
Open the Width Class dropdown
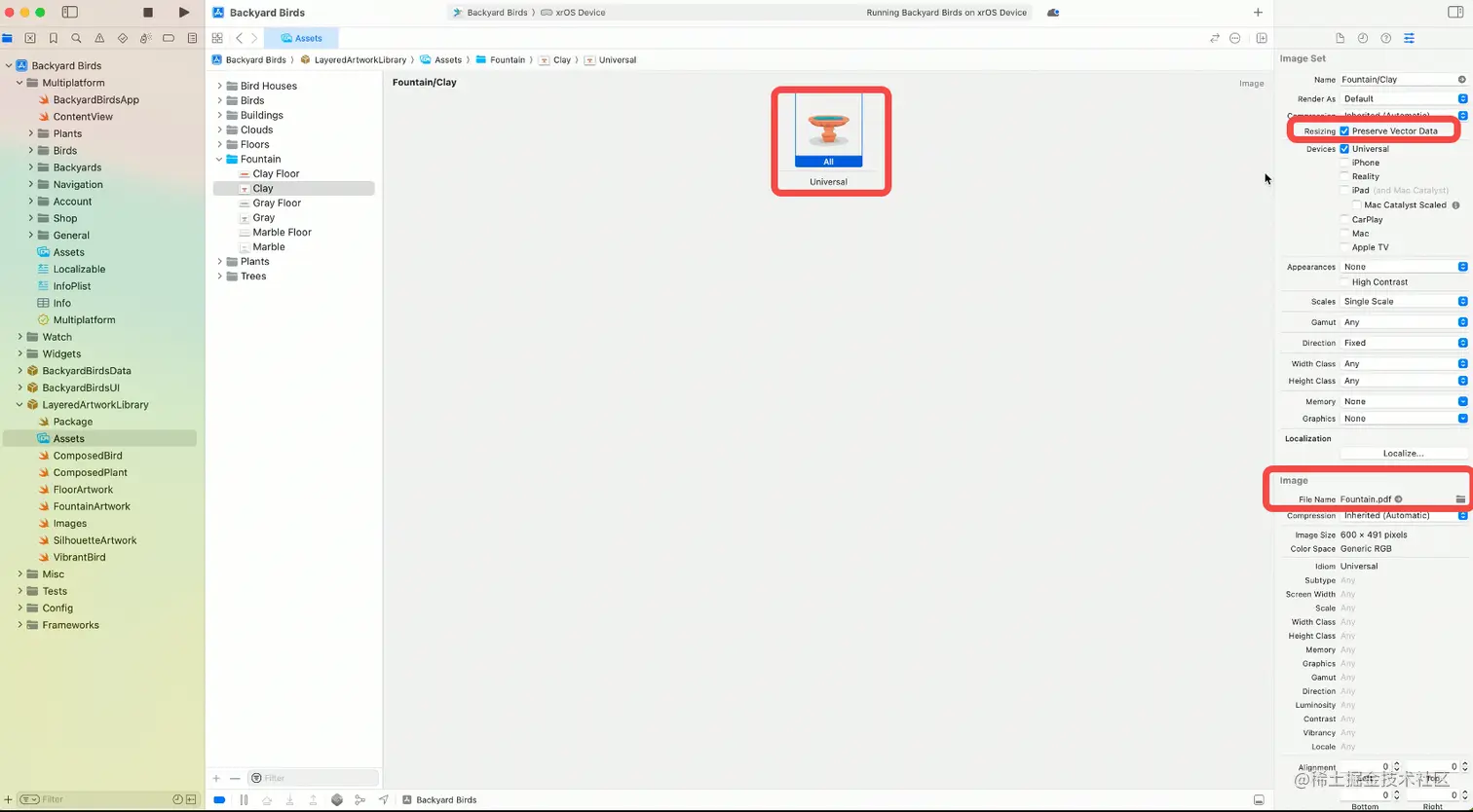1404,363
